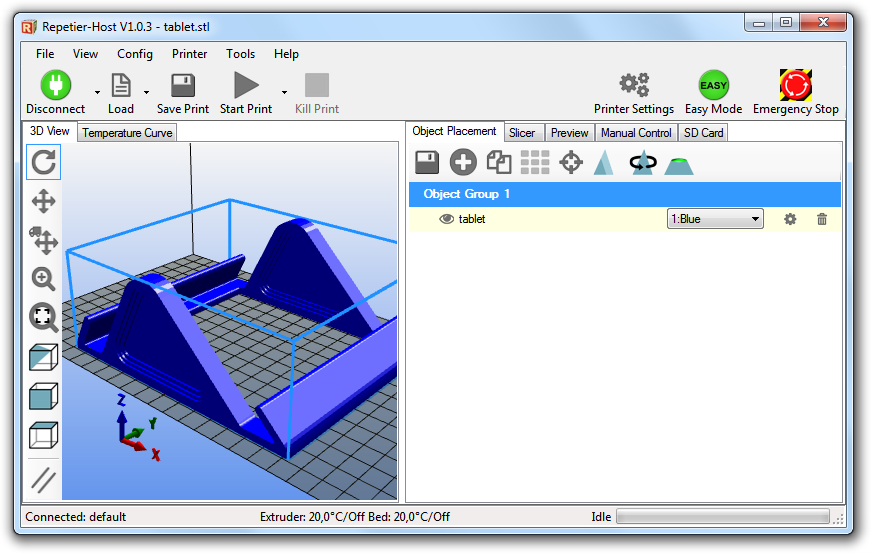Click the Emergency Stop button
The height and width of the screenshot is (554, 872).
(x=796, y=93)
